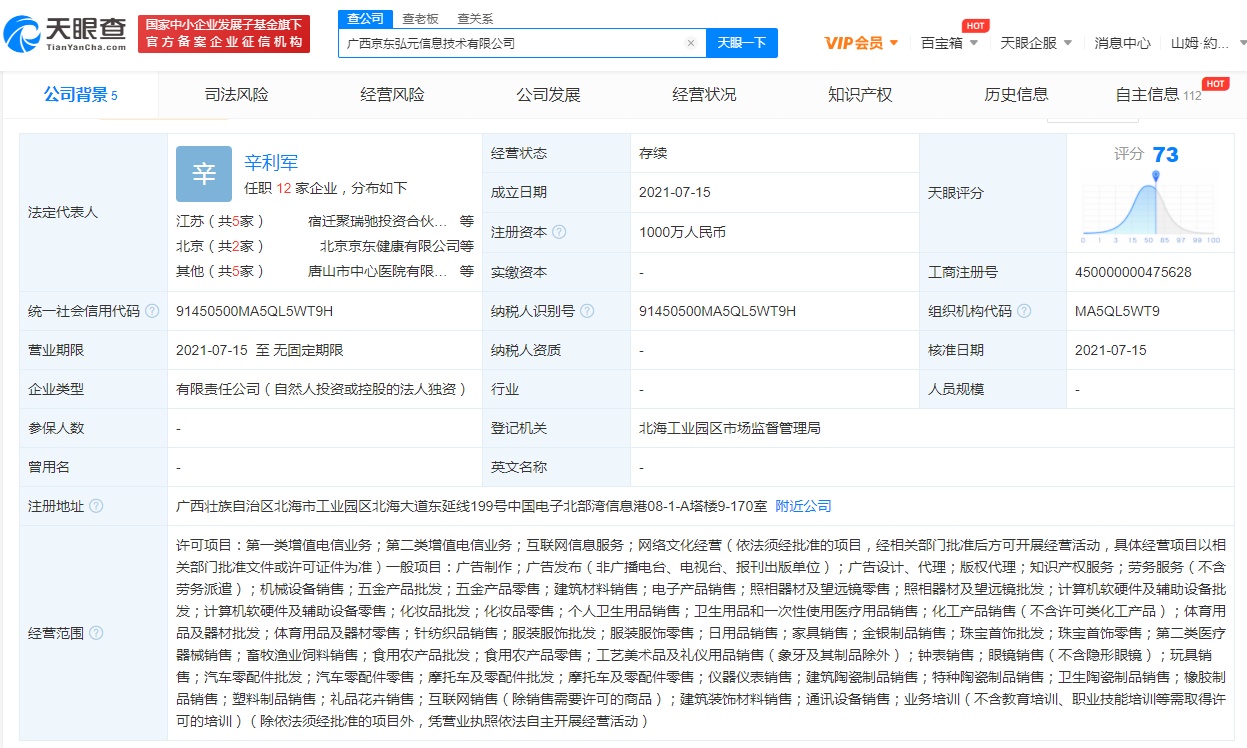Screen dimensions: 1247x748
Task: Switch to the 查老板 search tab
Action: tap(420, 18)
